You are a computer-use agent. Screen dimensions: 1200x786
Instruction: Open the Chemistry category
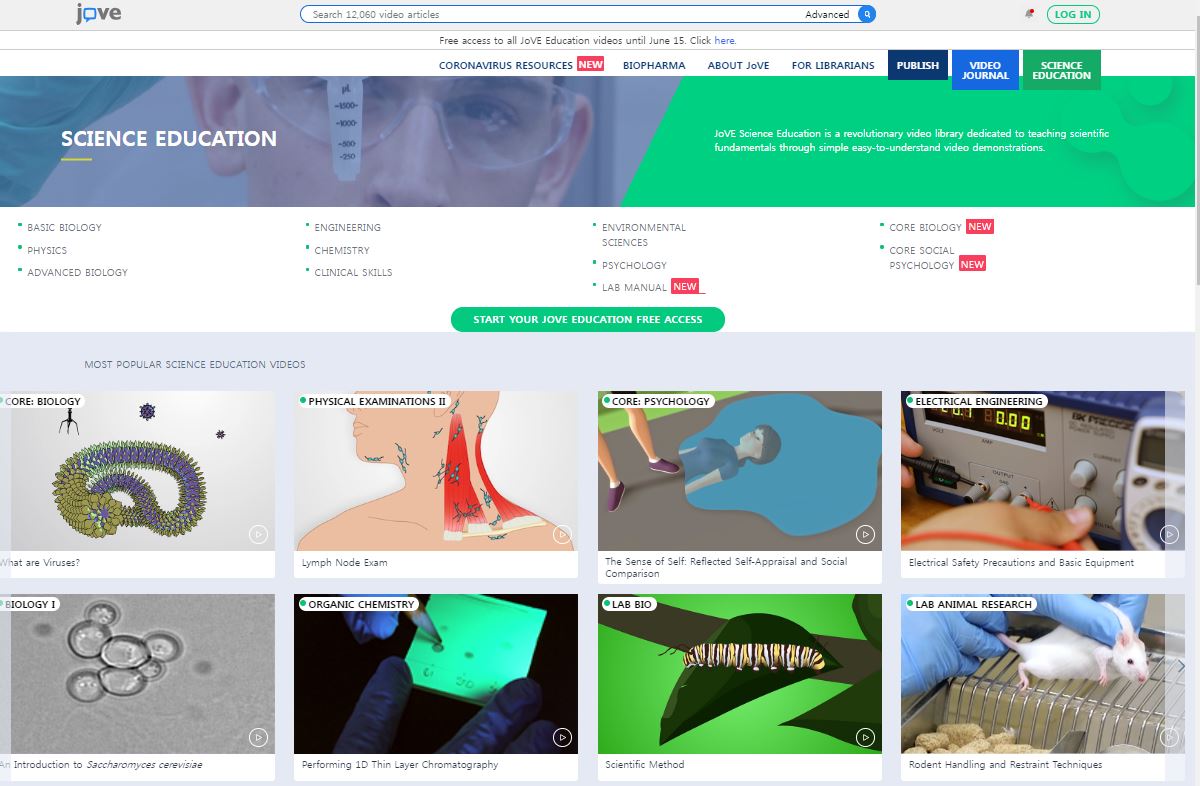pyautogui.click(x=342, y=250)
